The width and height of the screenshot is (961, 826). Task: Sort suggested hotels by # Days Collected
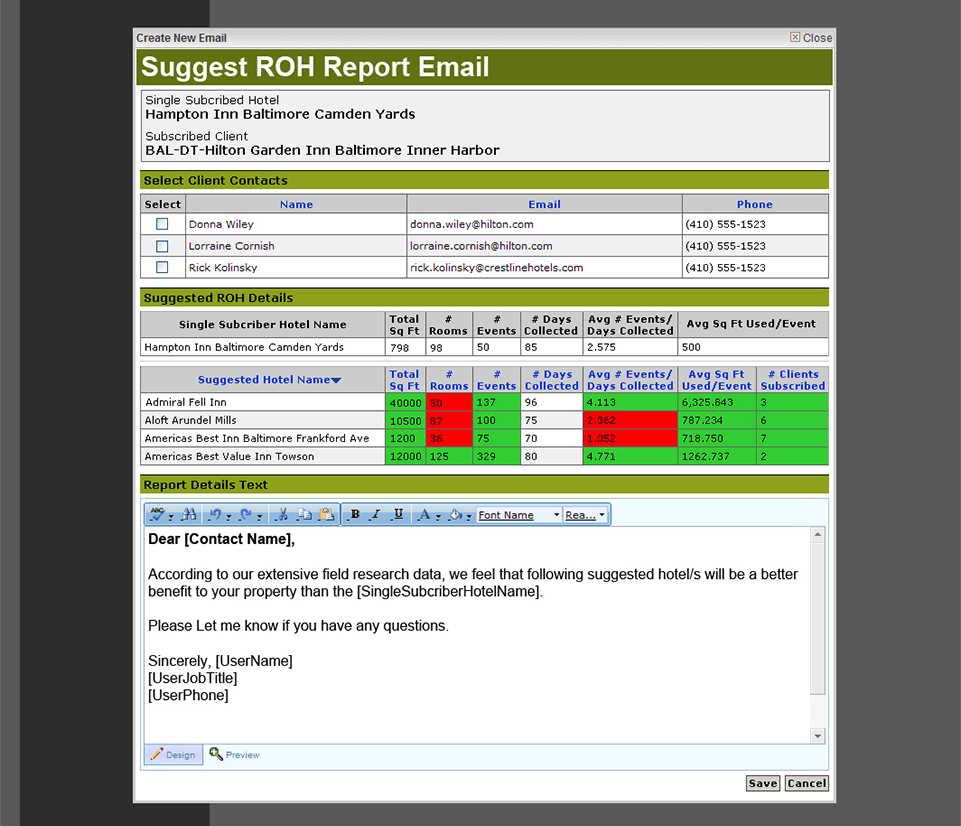click(552, 380)
